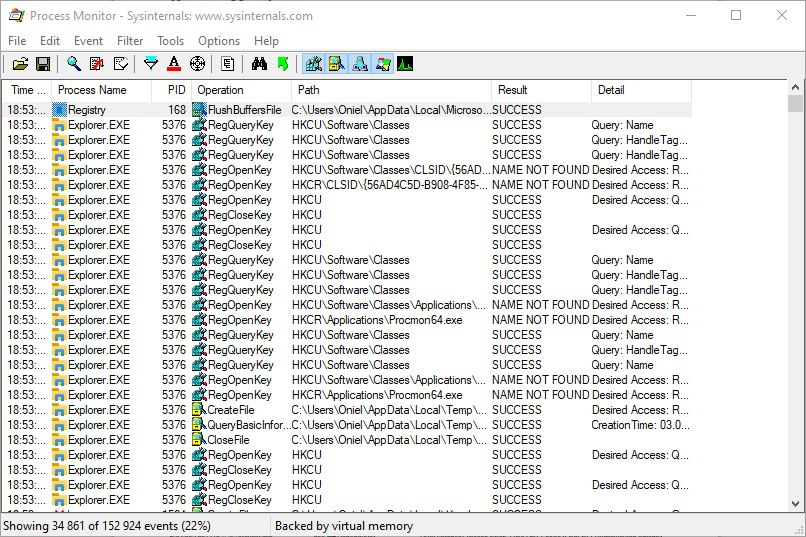Toggle Show Network Activity button
The image size is (806, 537).
[360, 64]
